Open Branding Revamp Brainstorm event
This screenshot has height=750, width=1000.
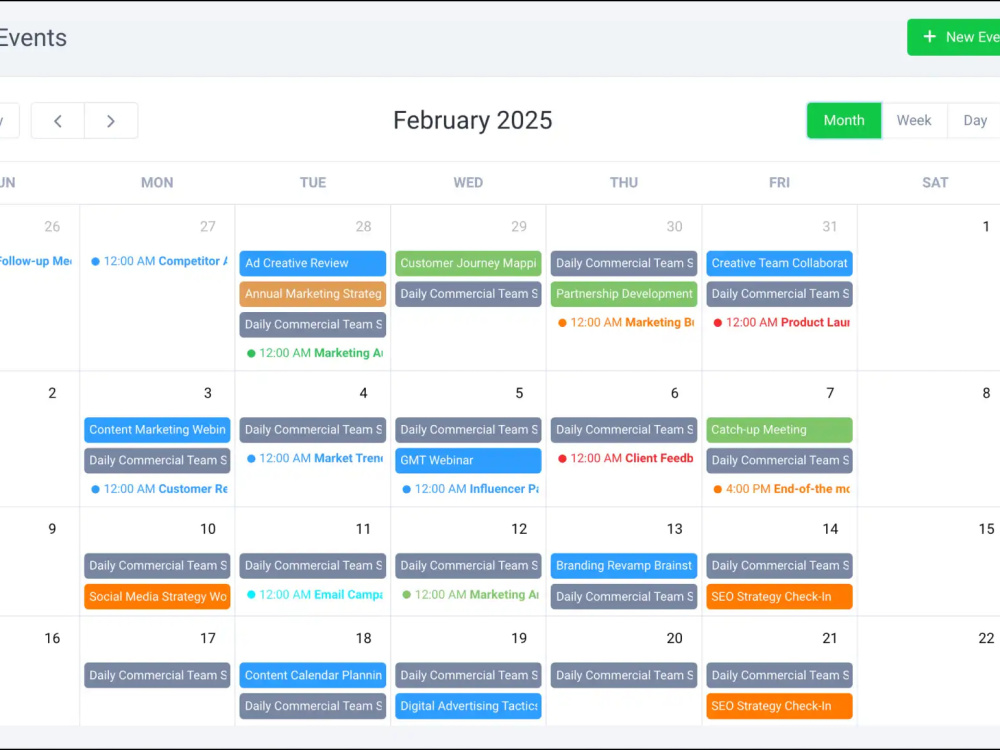624,566
